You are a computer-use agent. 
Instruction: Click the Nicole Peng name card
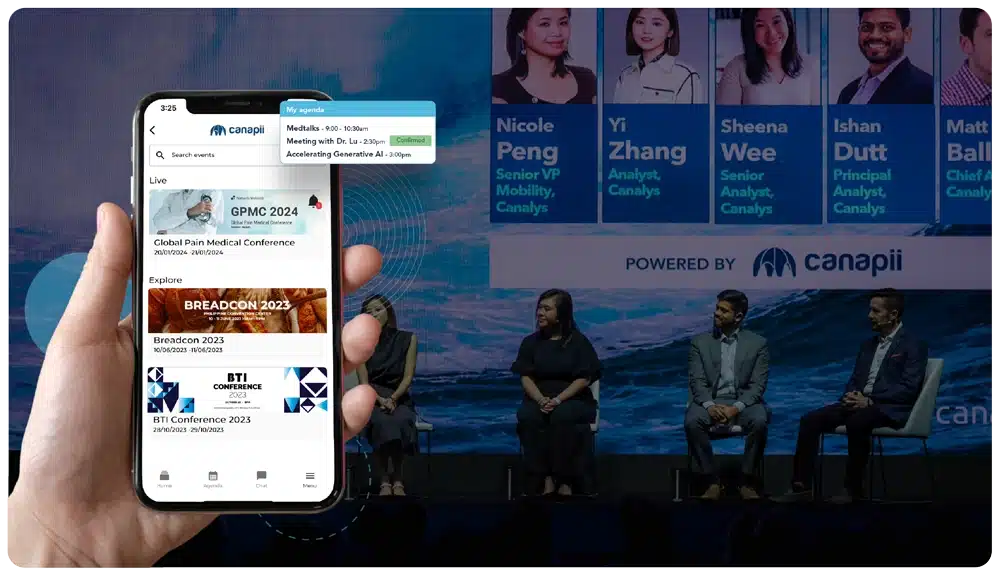coord(543,164)
